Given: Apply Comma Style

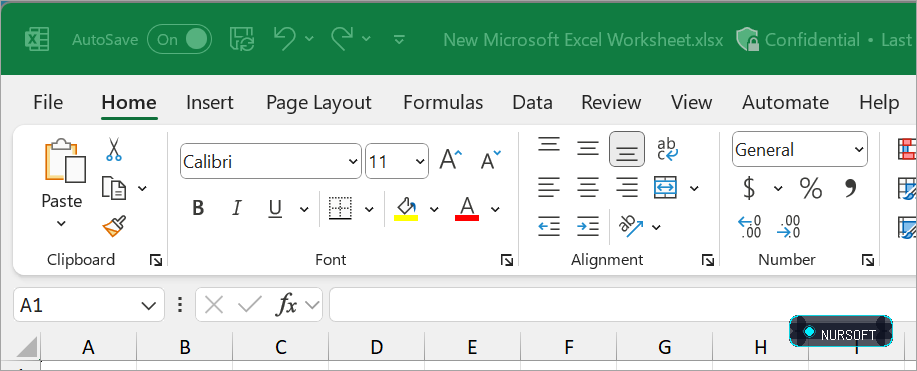Looking at the screenshot, I should (850, 188).
